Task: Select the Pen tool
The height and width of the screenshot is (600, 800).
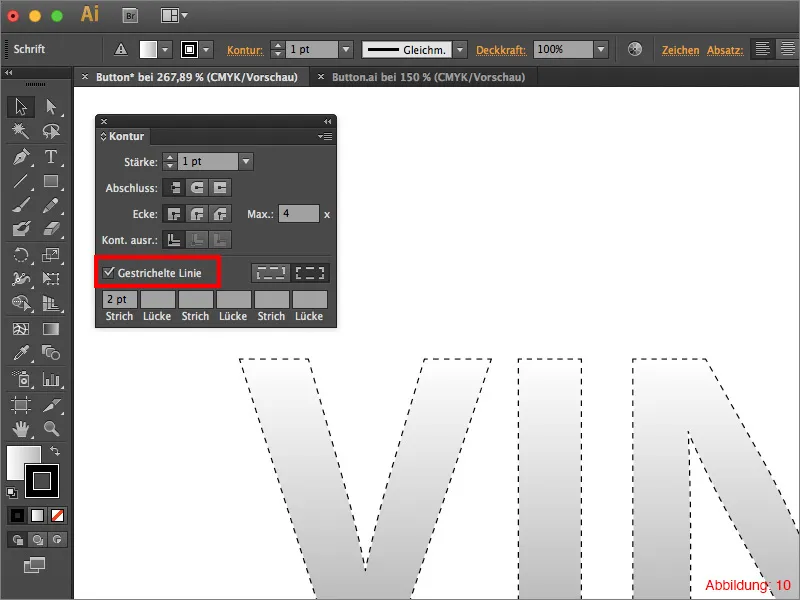Action: click(21, 157)
